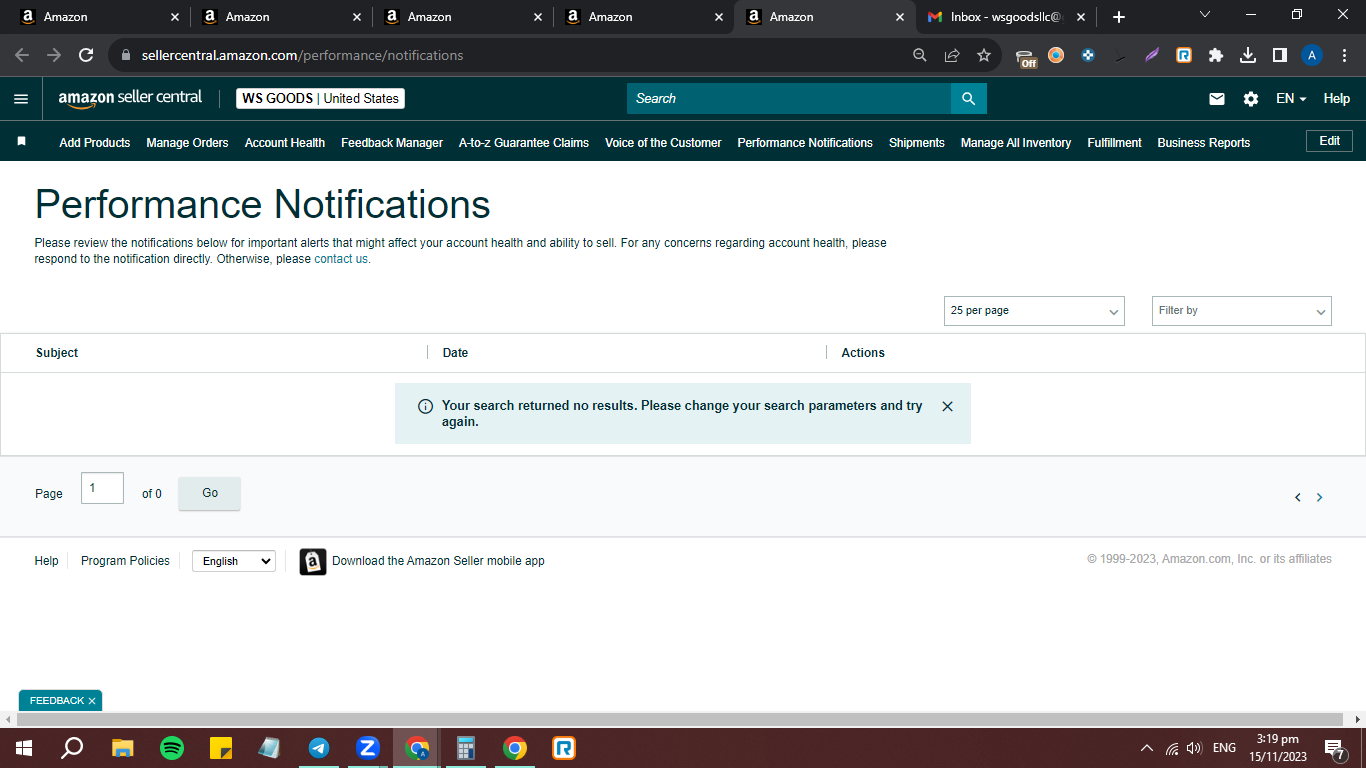Open the Calculator from the taskbar

click(465, 748)
